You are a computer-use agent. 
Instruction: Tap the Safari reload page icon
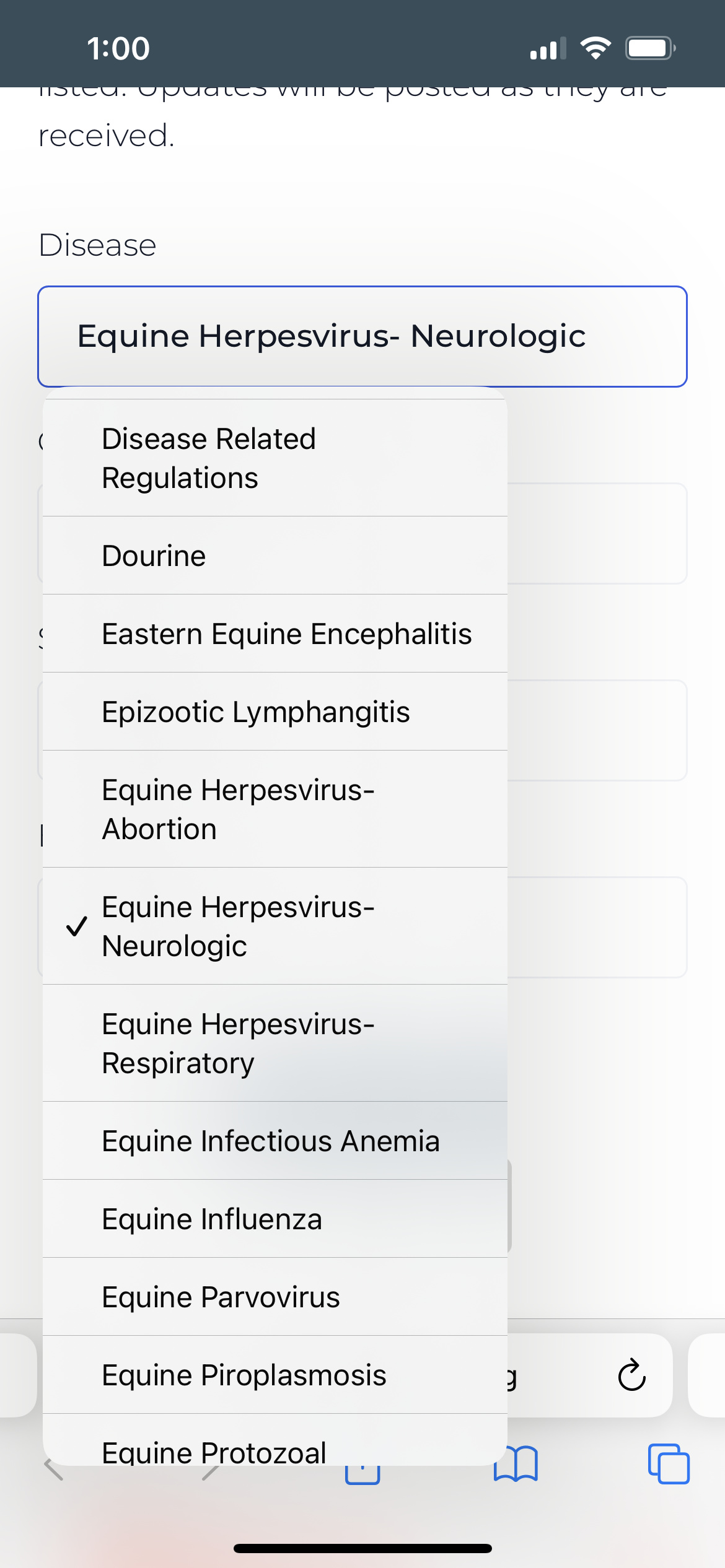tap(631, 1375)
